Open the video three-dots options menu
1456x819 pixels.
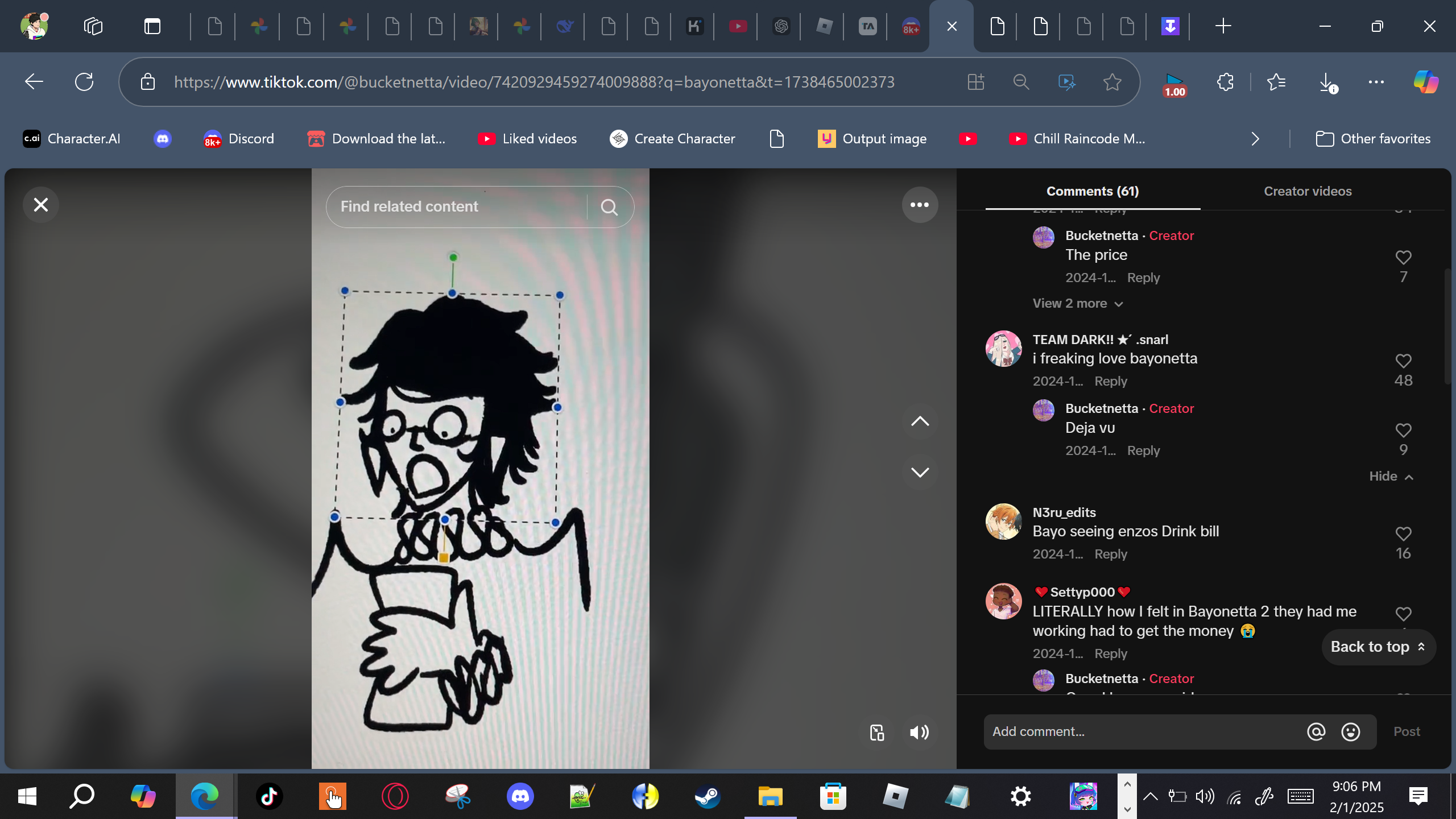click(x=919, y=205)
